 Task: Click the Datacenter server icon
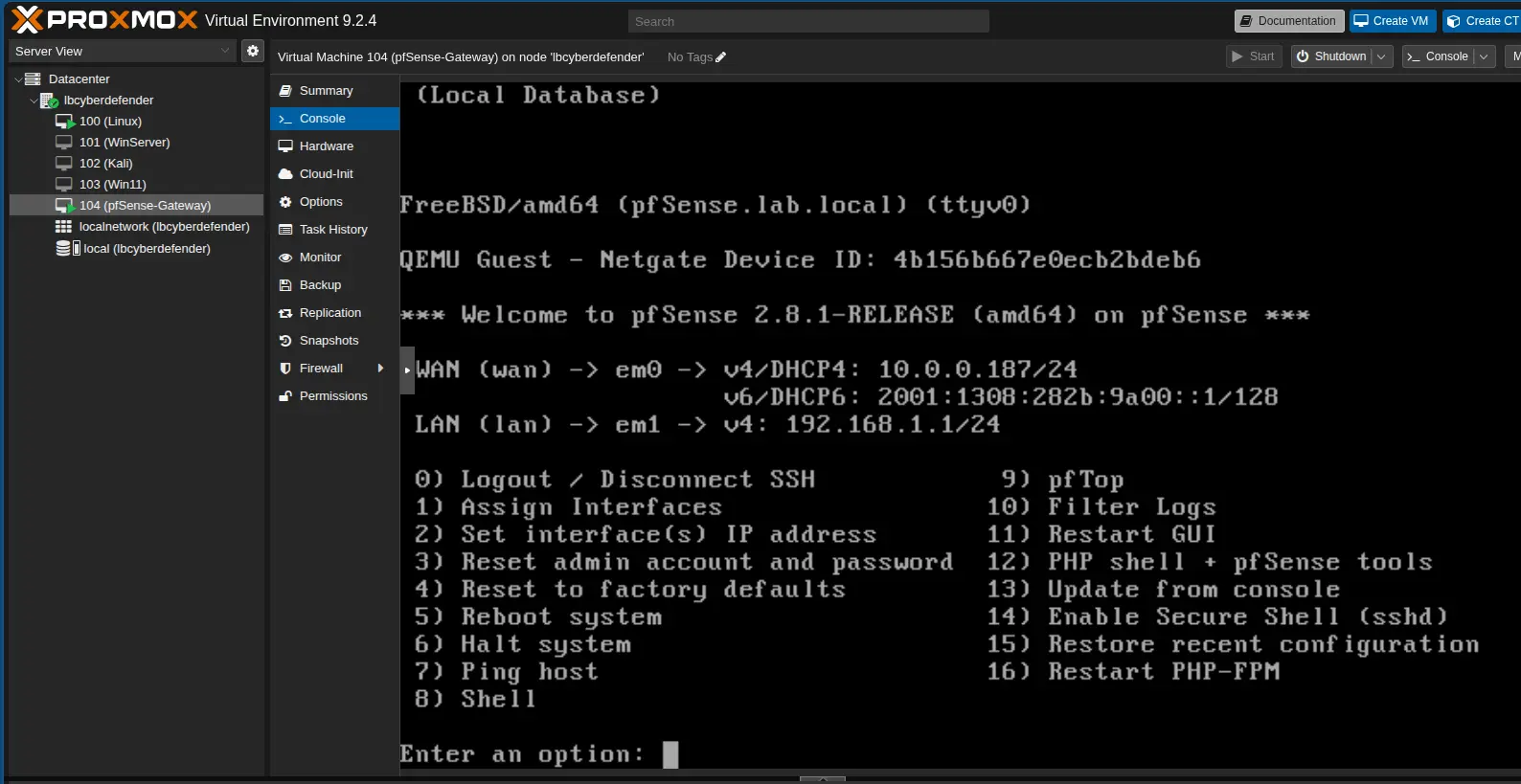33,78
